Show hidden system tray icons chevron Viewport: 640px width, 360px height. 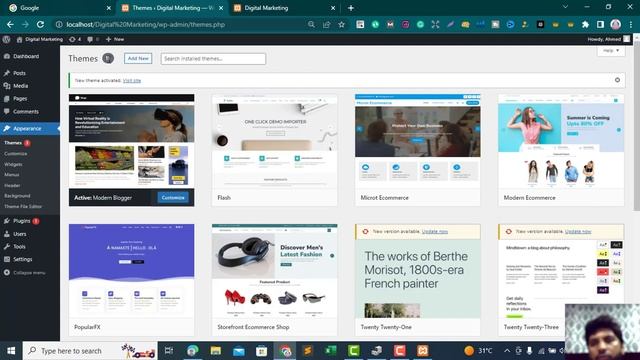(x=507, y=351)
